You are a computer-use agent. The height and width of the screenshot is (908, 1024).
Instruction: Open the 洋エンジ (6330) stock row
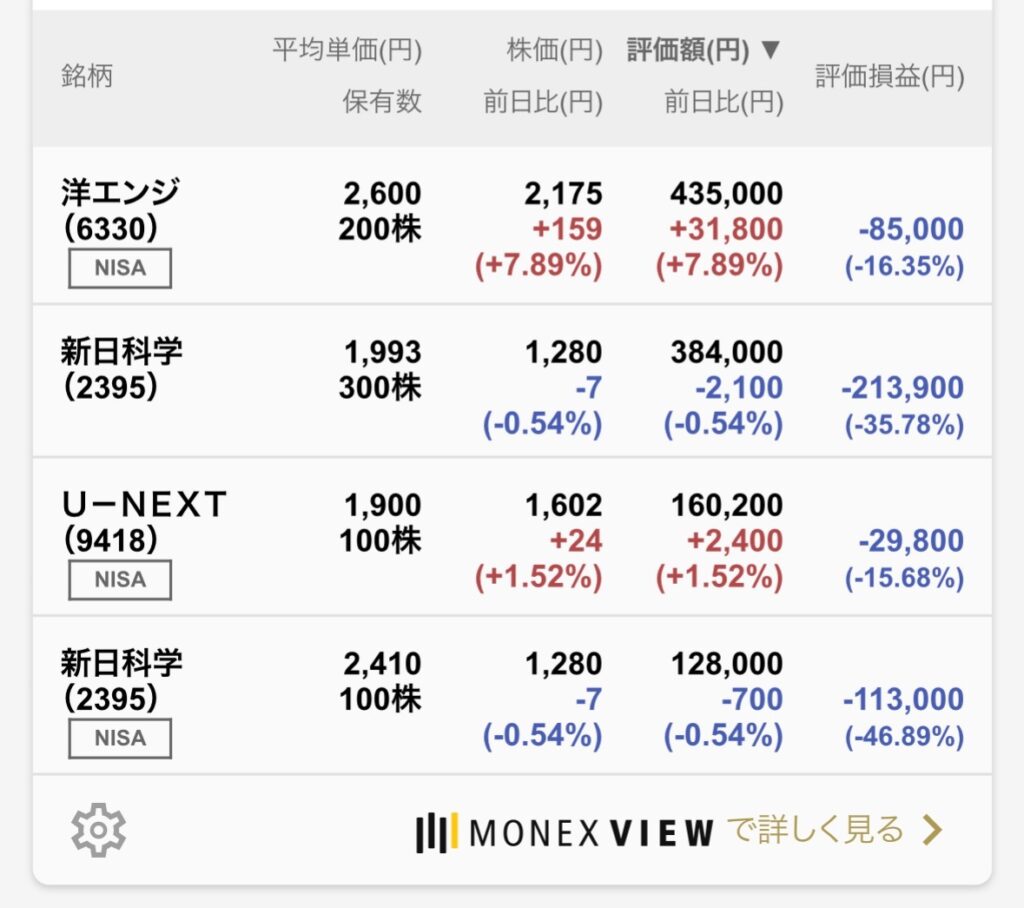(512, 226)
